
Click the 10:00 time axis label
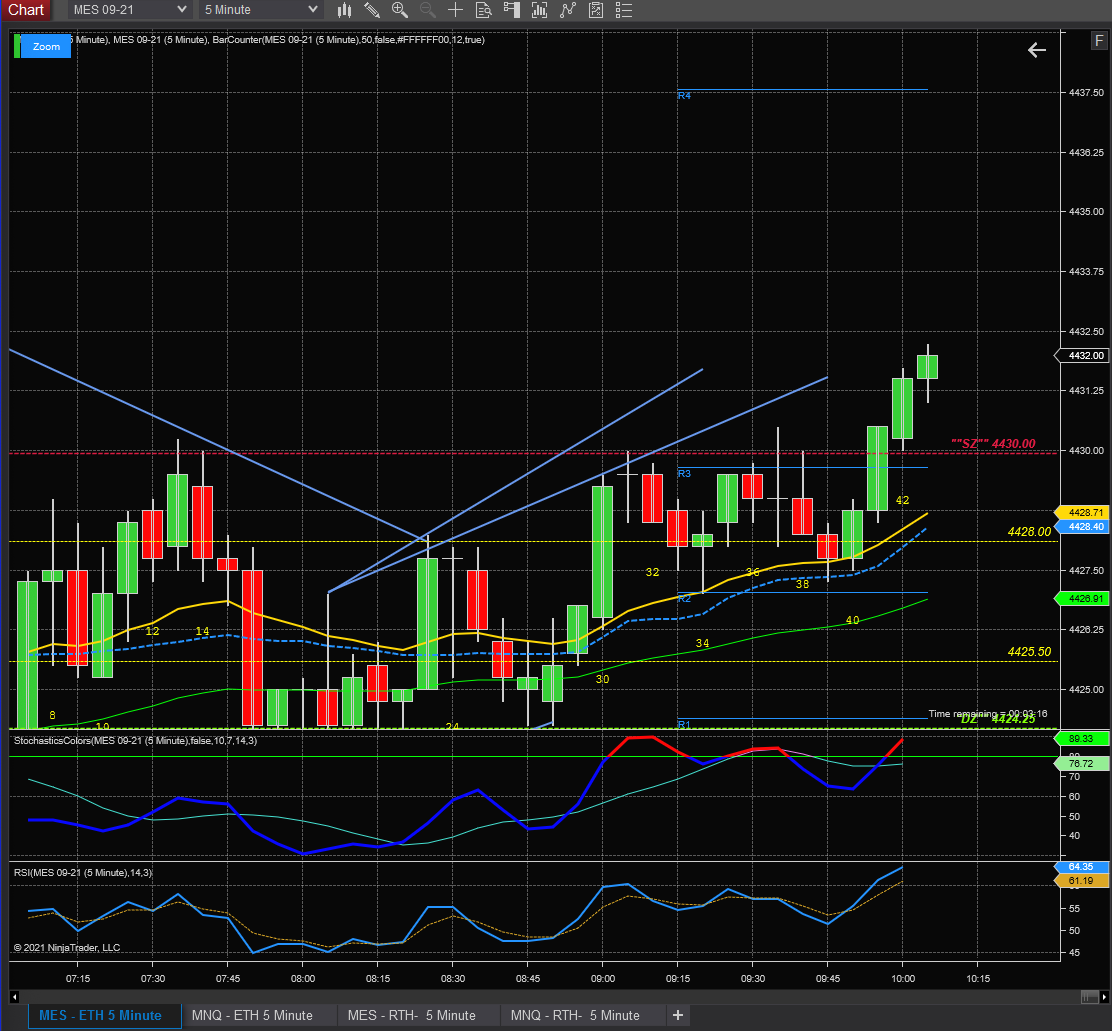(902, 979)
